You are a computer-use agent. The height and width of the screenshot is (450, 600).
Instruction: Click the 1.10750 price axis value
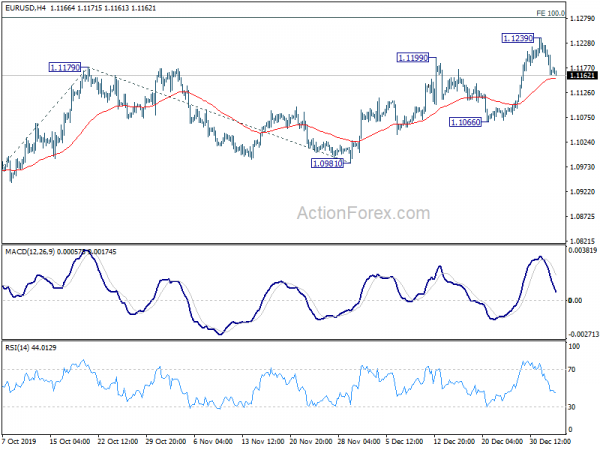582,117
